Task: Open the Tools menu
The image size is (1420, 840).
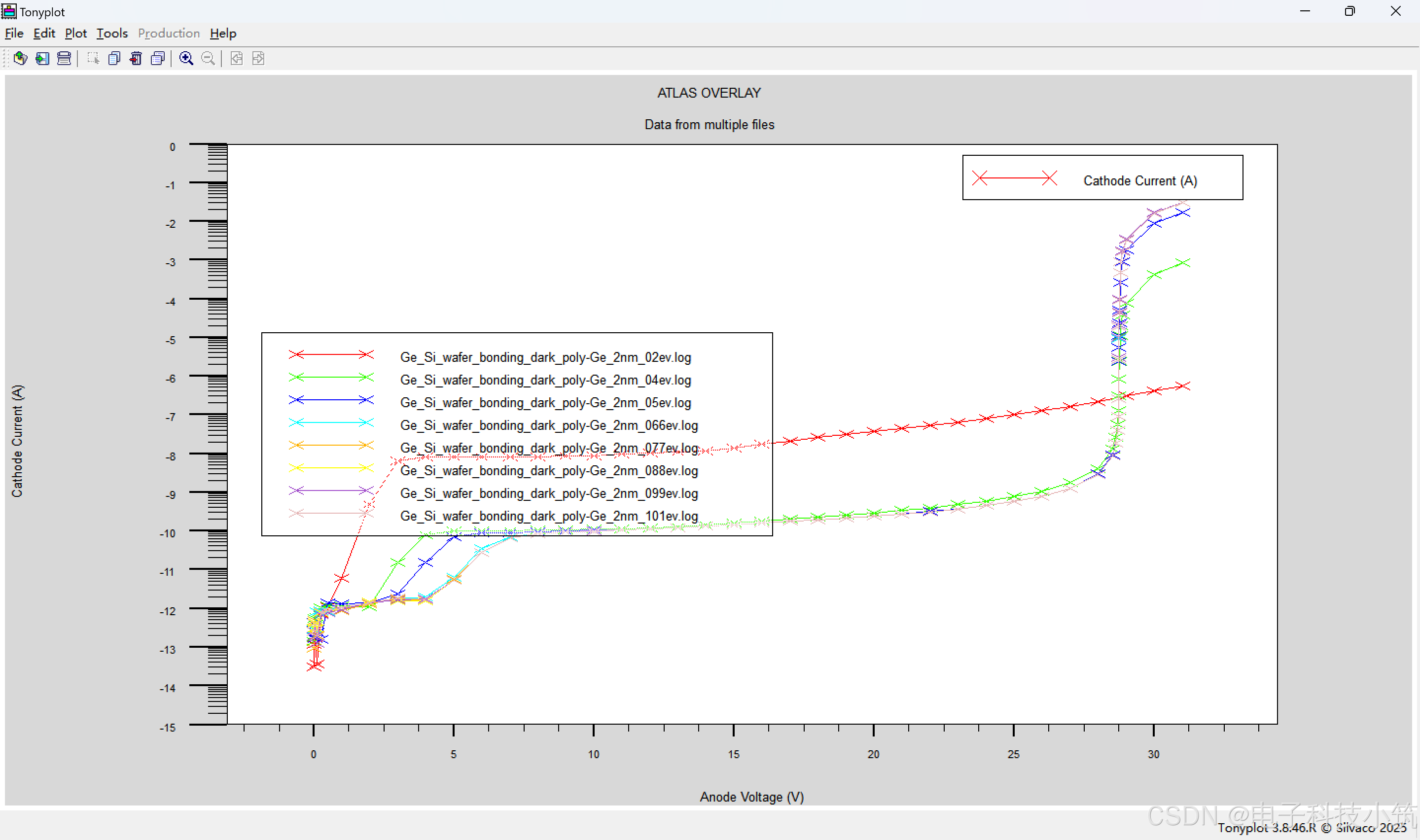Action: point(112,34)
